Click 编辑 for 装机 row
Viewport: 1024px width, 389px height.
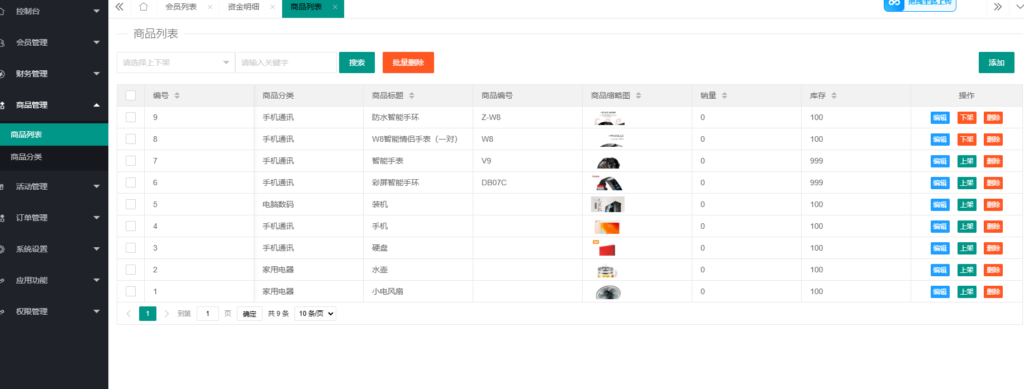[x=940, y=205]
